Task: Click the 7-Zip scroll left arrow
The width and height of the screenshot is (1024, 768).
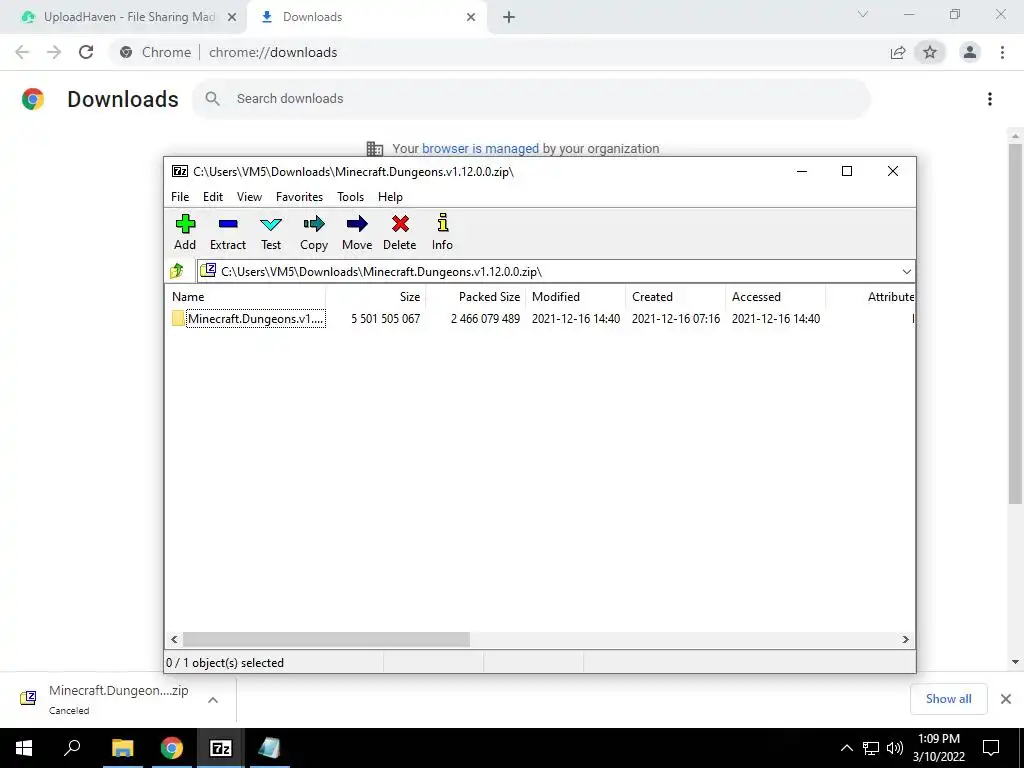Action: point(174,639)
